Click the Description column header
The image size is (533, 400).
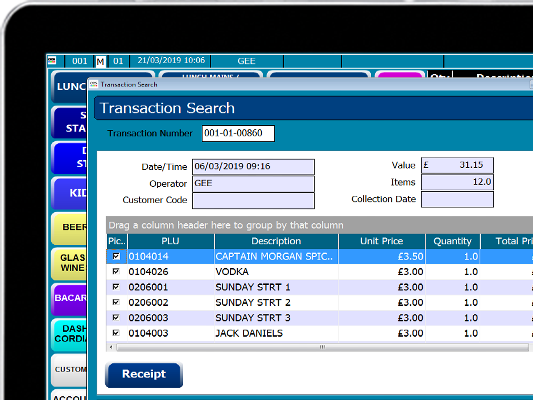pos(276,241)
